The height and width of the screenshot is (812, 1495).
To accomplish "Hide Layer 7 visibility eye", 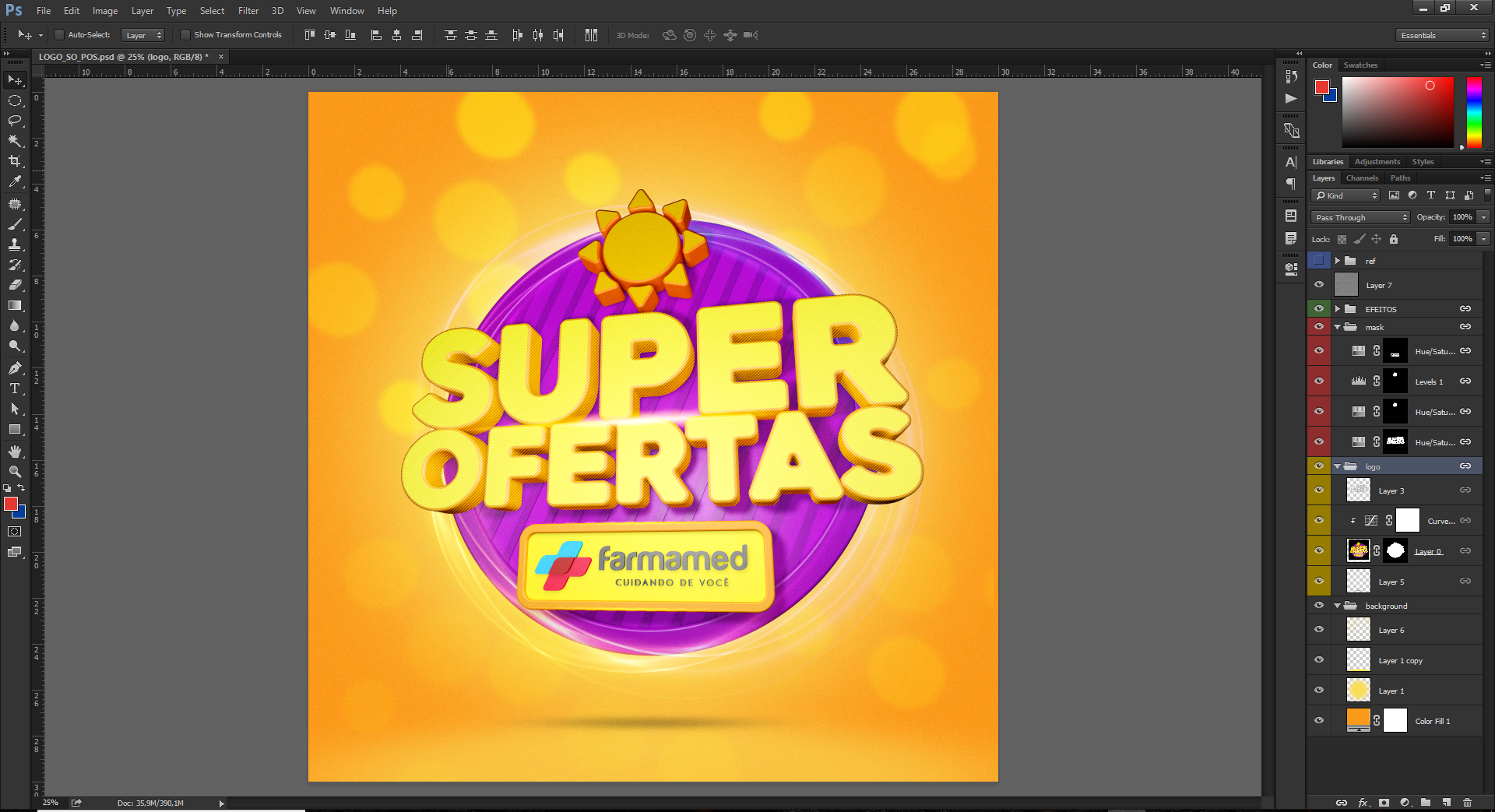I will [1319, 285].
